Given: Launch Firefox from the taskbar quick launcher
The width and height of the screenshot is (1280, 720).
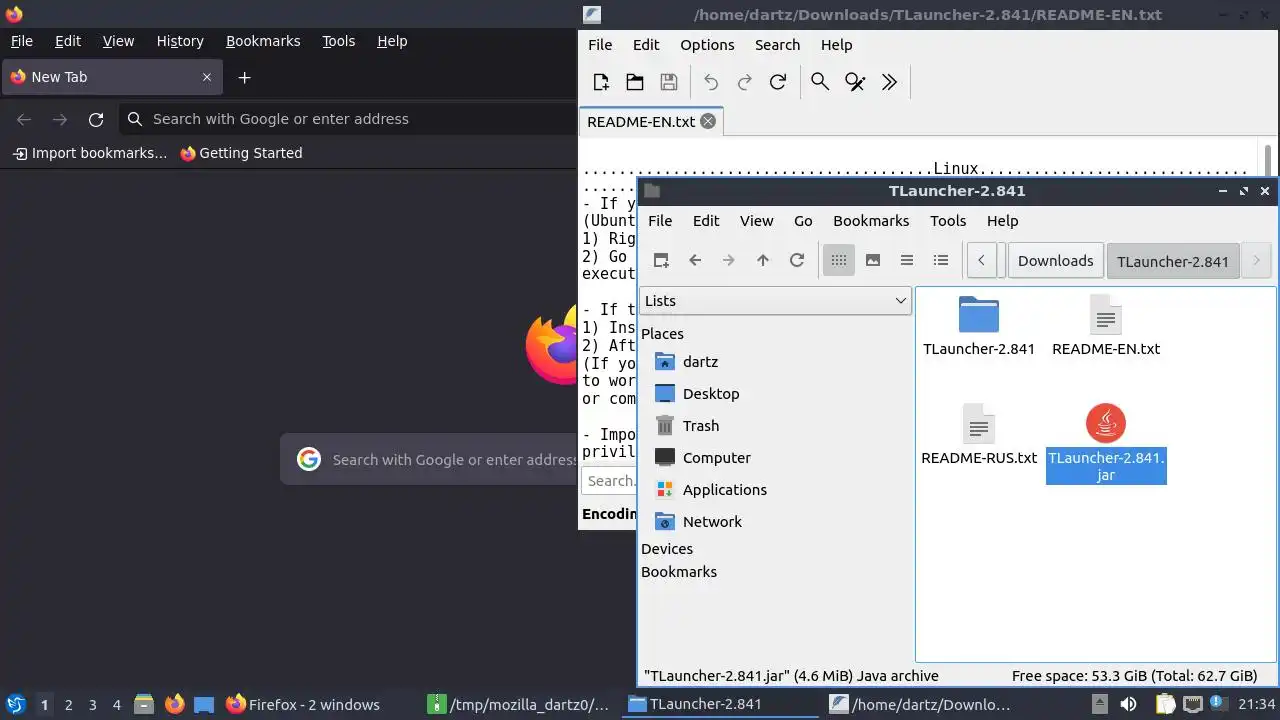Looking at the screenshot, I should tap(175, 704).
